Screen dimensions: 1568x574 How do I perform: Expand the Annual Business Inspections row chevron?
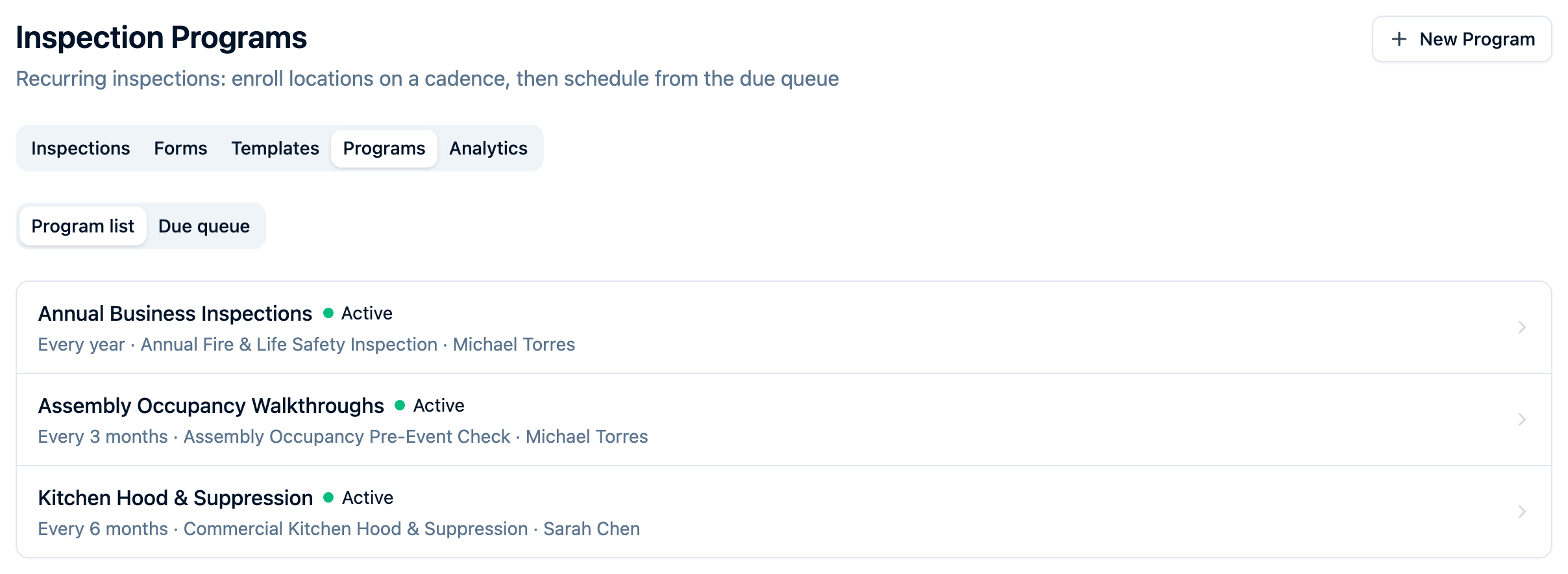click(x=1521, y=327)
